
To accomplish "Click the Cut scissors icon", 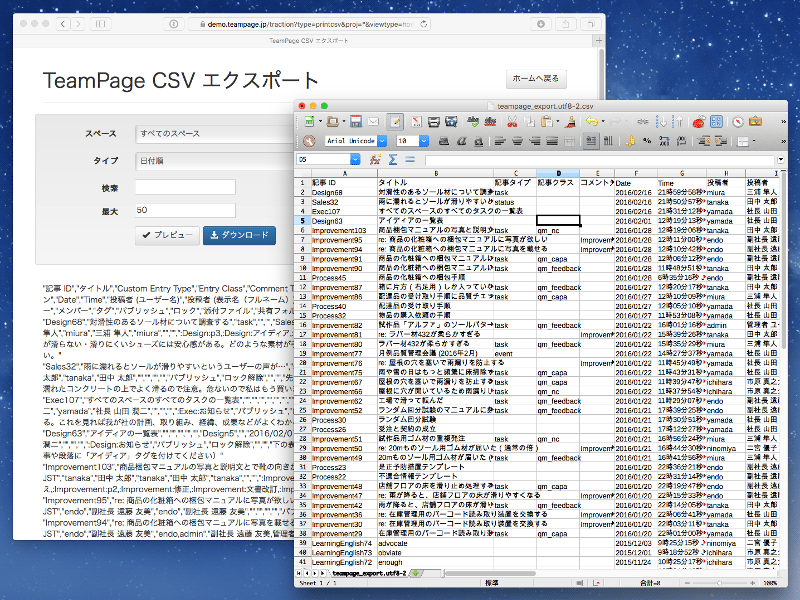I will (512, 121).
